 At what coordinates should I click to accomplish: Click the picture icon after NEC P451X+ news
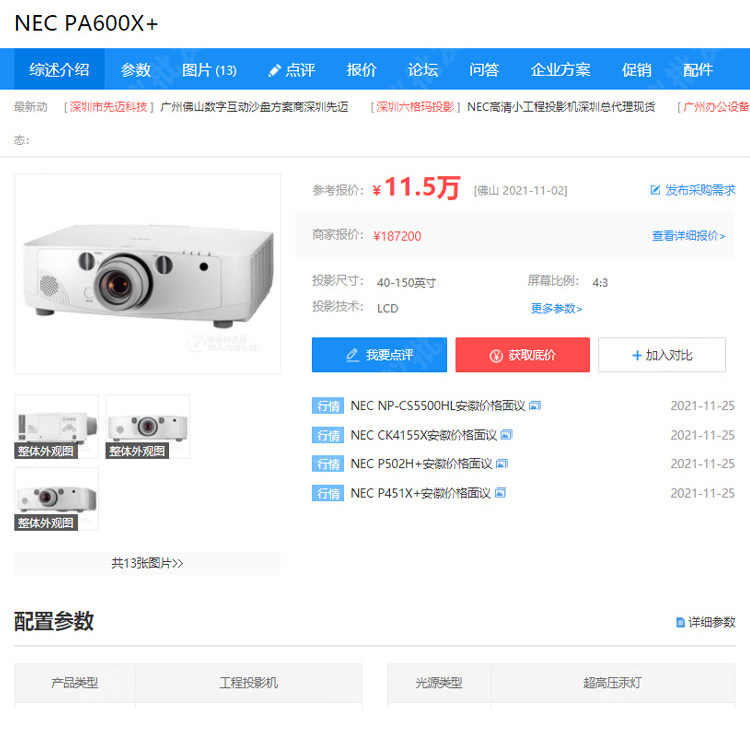(x=500, y=493)
